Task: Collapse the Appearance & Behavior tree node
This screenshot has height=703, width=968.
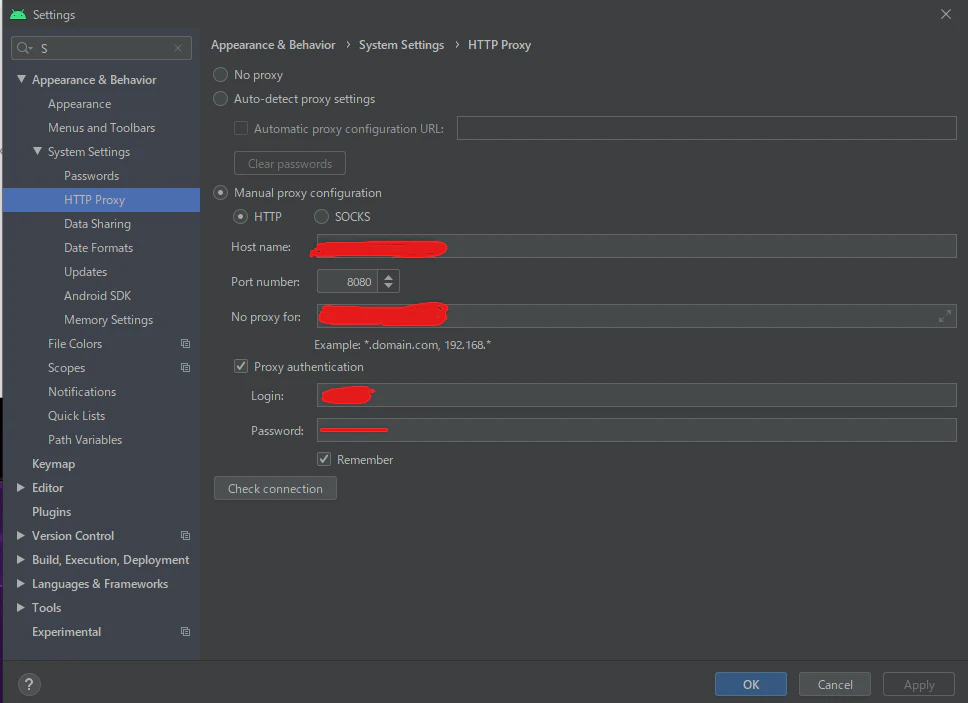Action: tap(21, 80)
